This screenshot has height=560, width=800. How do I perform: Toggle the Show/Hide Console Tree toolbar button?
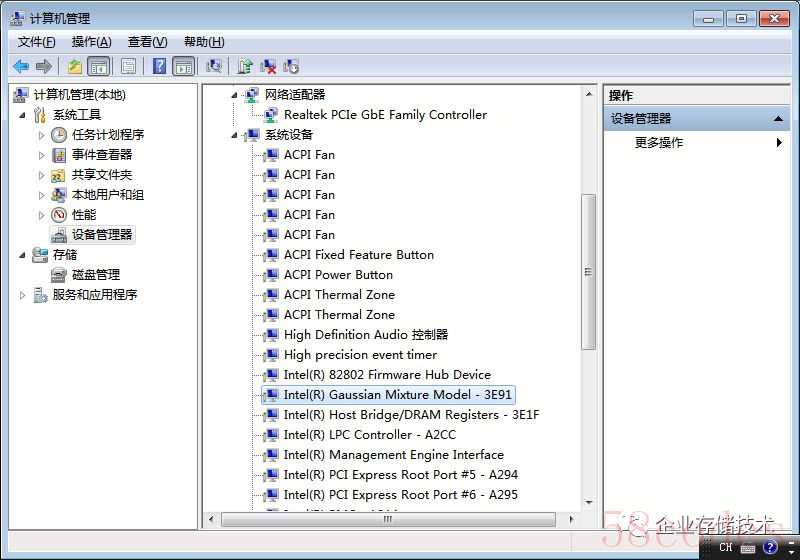(98, 66)
